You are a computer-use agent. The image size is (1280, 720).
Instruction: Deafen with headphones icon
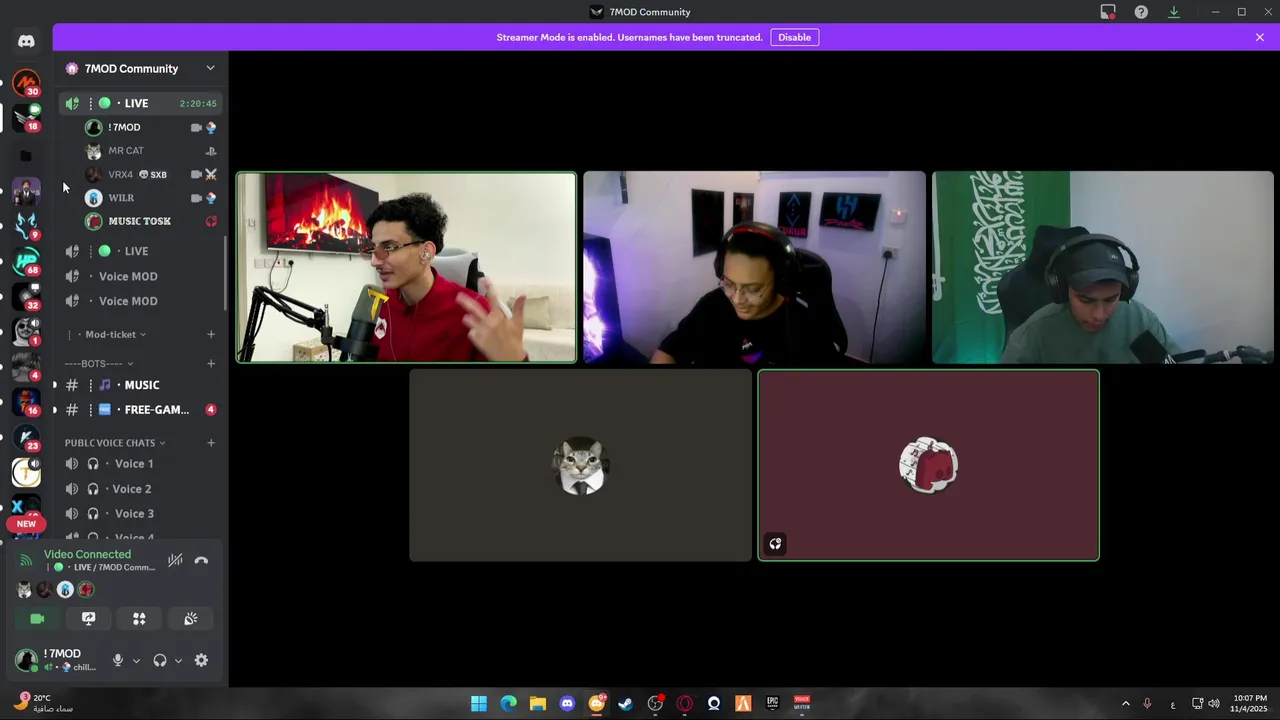159,660
